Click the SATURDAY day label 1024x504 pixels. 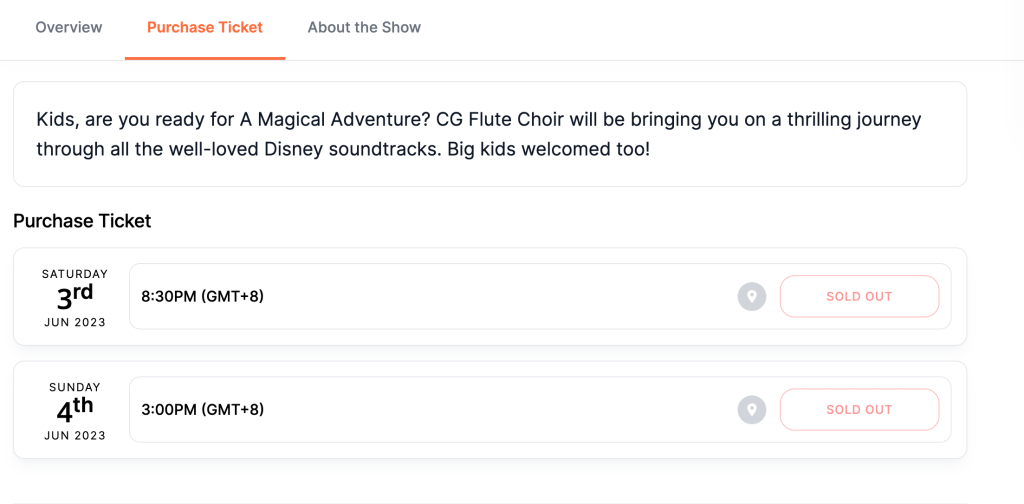tap(75, 274)
